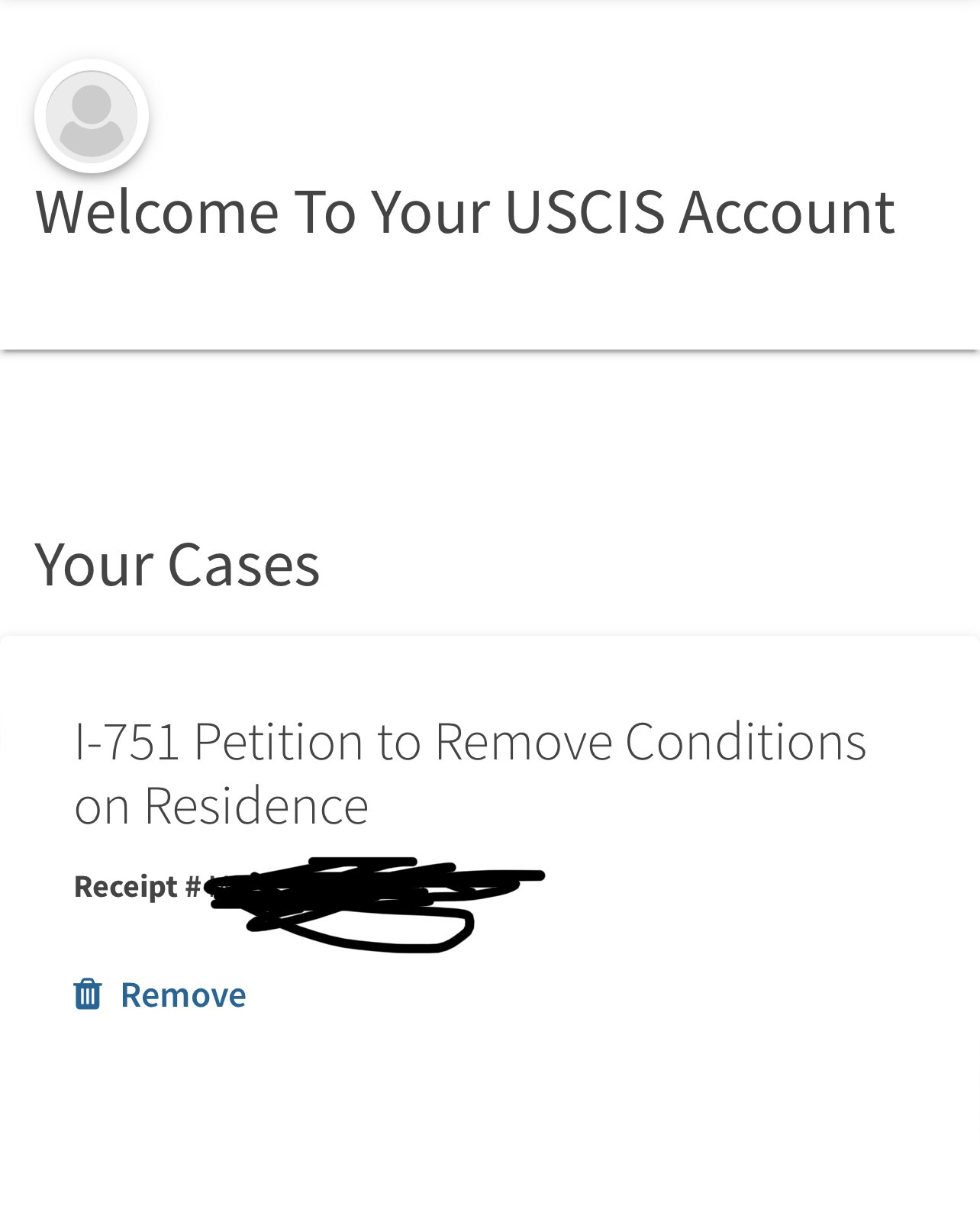Click the word 'Welcome' in the heading
This screenshot has height=1209, width=980.
tap(157, 211)
